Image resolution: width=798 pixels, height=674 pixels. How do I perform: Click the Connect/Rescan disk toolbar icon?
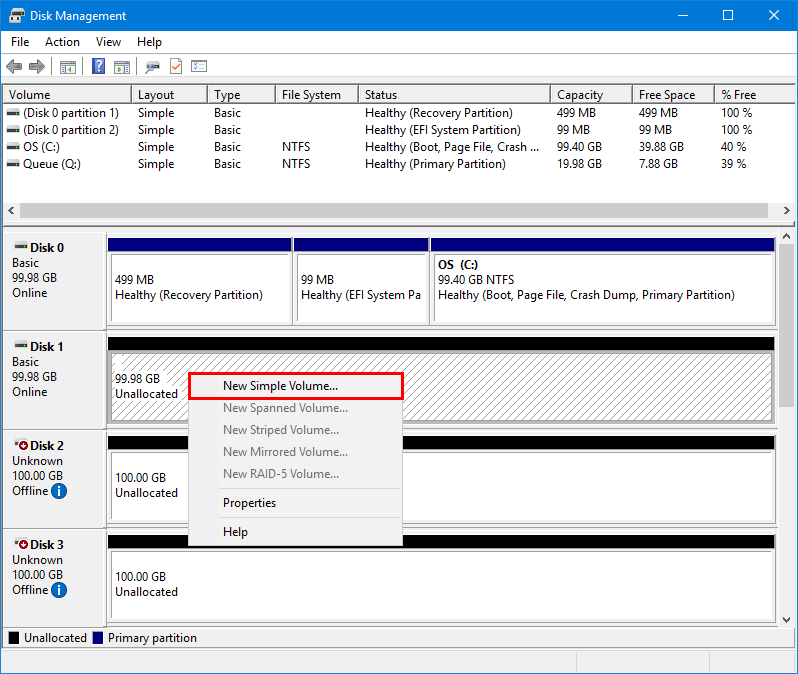point(152,67)
